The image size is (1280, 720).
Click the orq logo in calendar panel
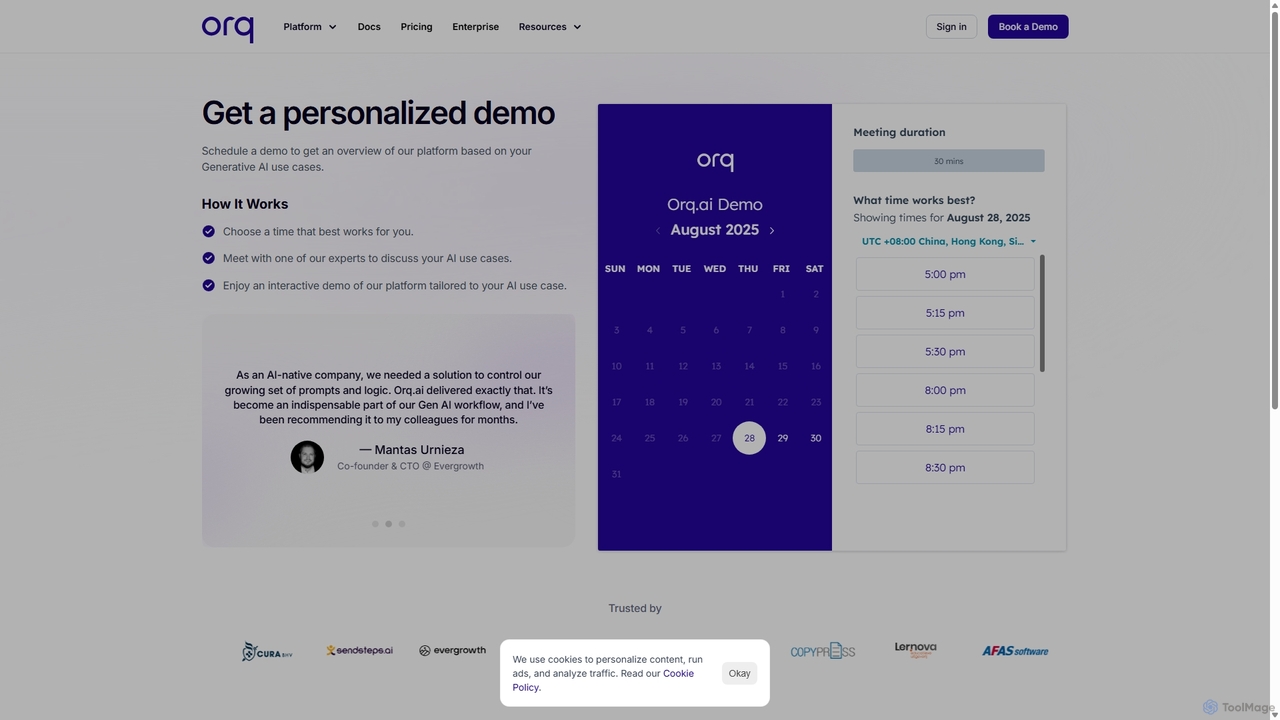(715, 160)
